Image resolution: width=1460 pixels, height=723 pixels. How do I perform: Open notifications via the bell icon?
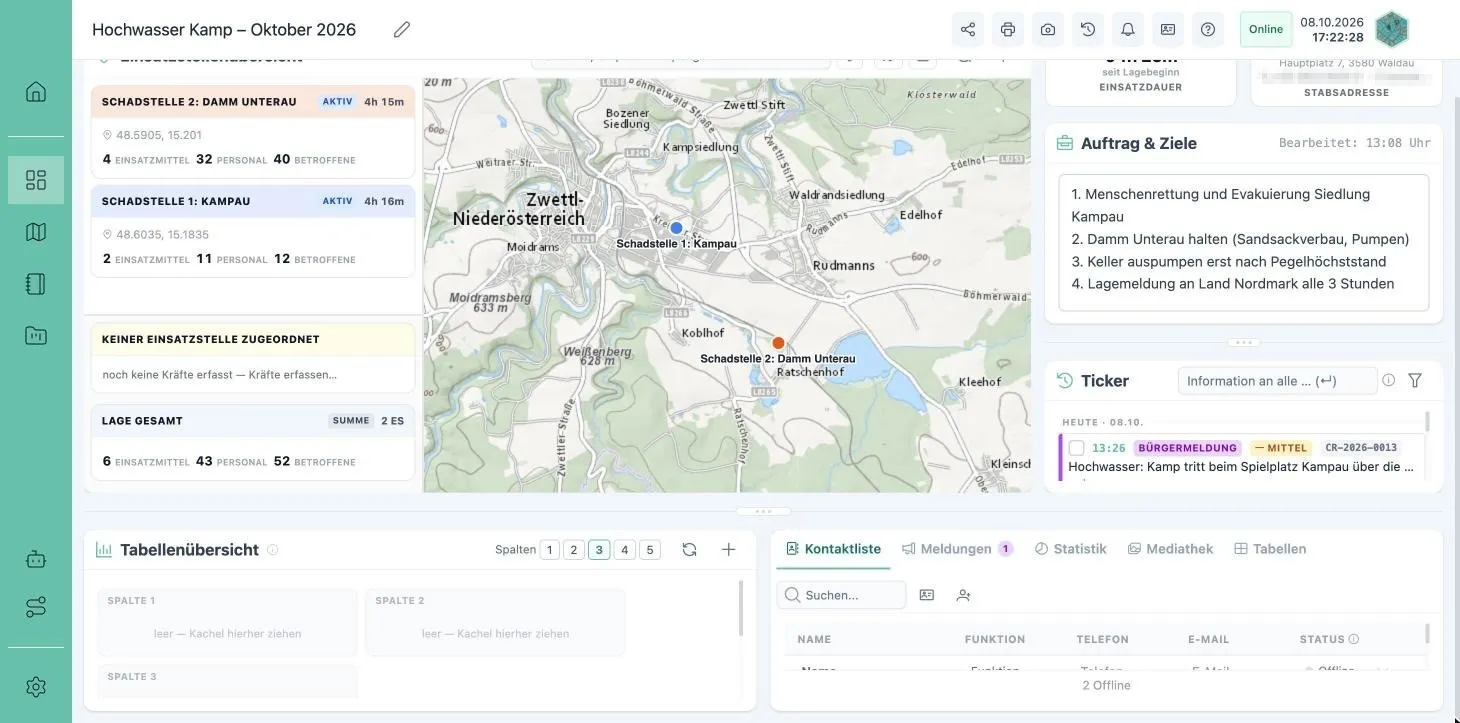pyautogui.click(x=1128, y=29)
